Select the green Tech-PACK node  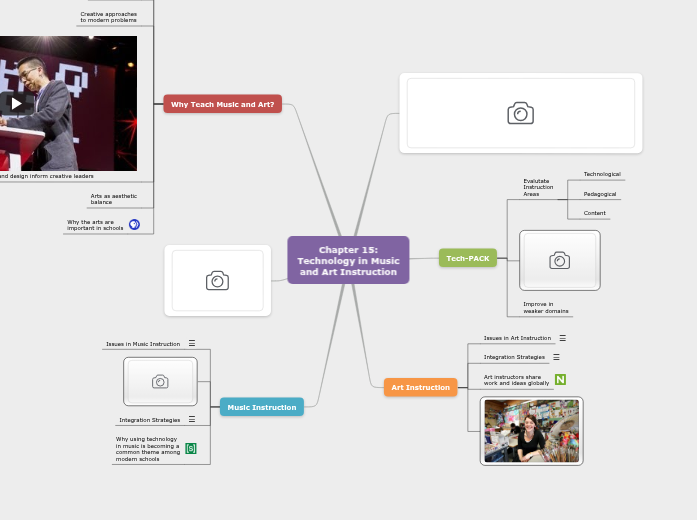tap(467, 258)
